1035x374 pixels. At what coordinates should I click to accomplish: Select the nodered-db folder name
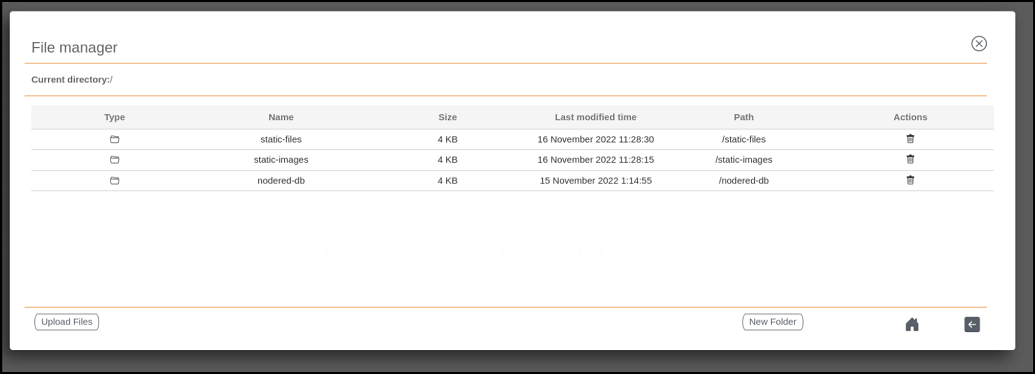281,181
